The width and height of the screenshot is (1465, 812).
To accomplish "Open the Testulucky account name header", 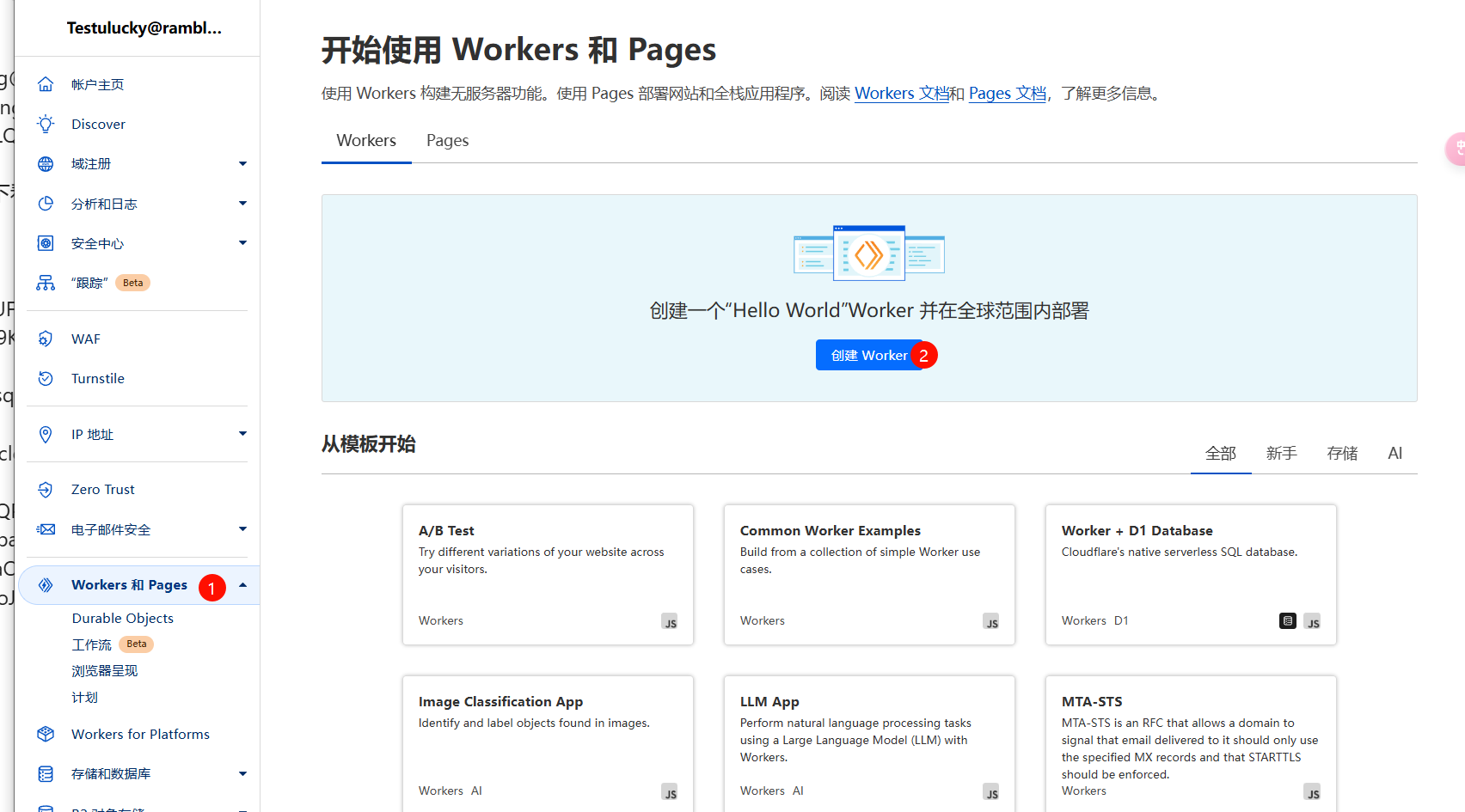I will coord(144,27).
